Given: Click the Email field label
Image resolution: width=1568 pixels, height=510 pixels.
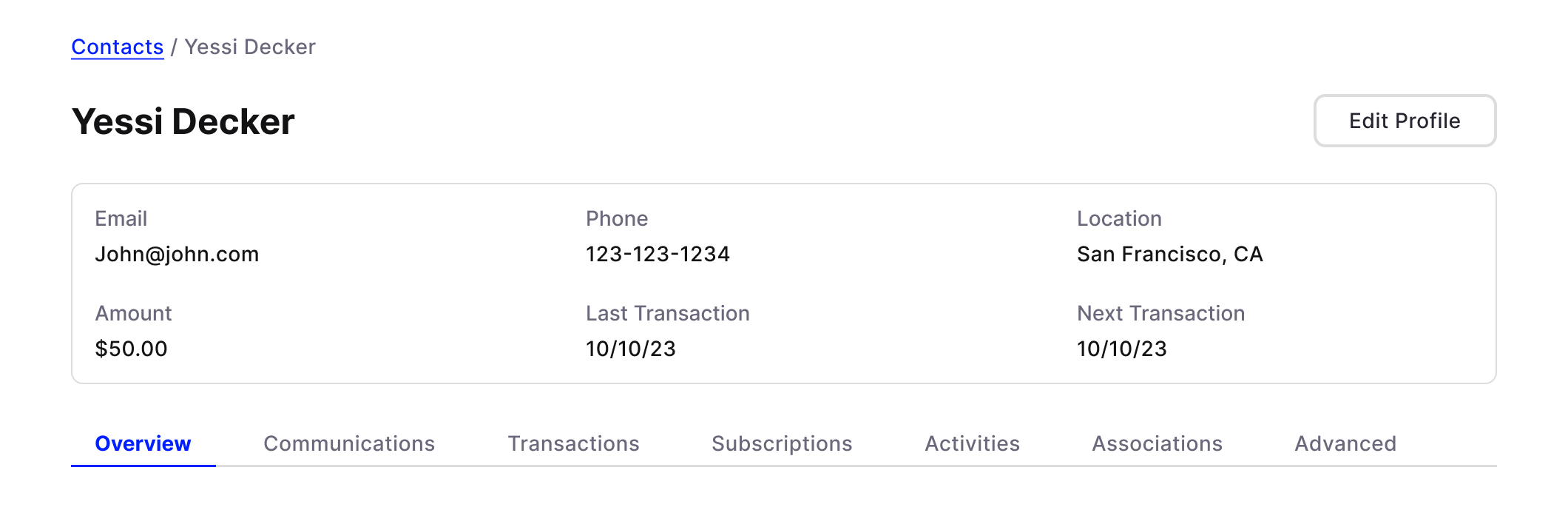Looking at the screenshot, I should (x=121, y=218).
